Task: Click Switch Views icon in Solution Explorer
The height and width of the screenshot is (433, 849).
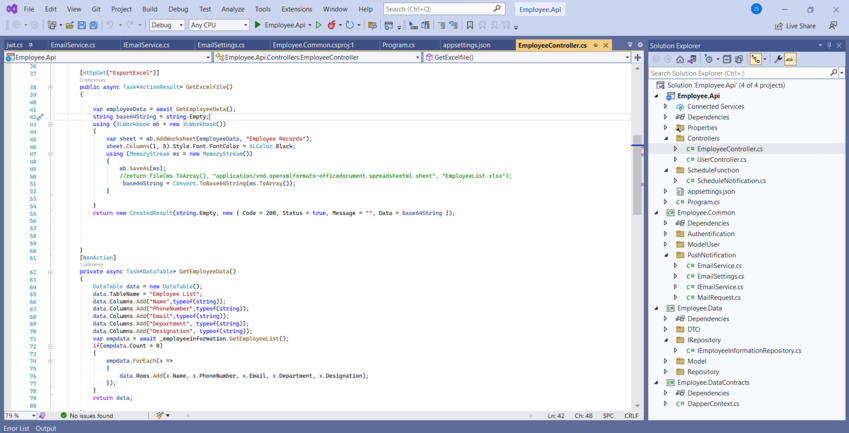Action: click(691, 59)
